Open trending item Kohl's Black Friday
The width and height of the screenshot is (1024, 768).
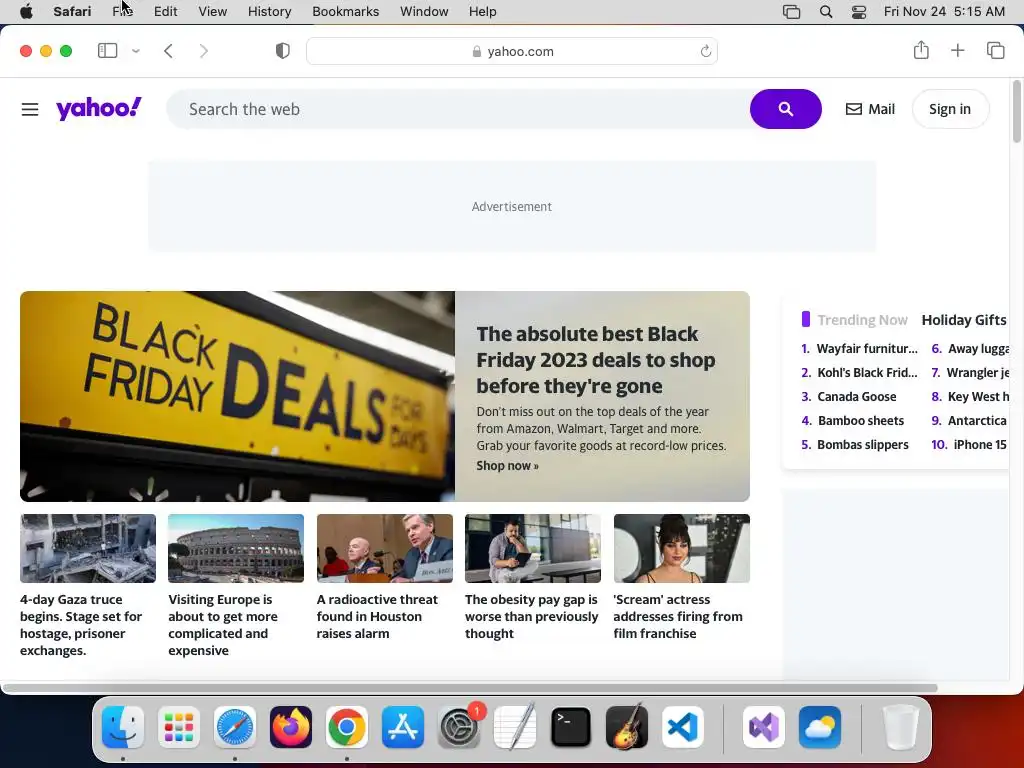pos(867,373)
